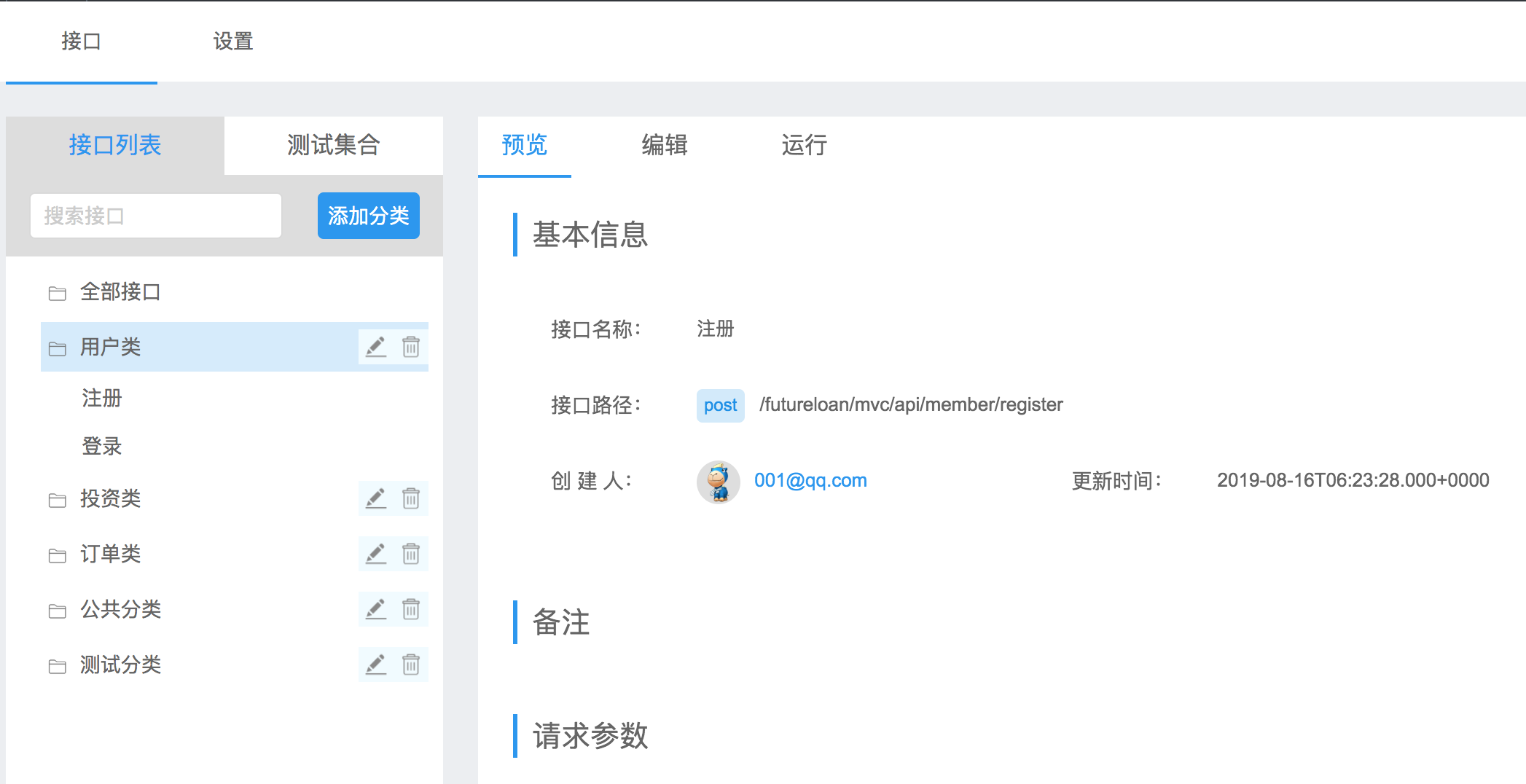Click the trash delete icon for 投资类
1526x784 pixels.
[x=411, y=498]
